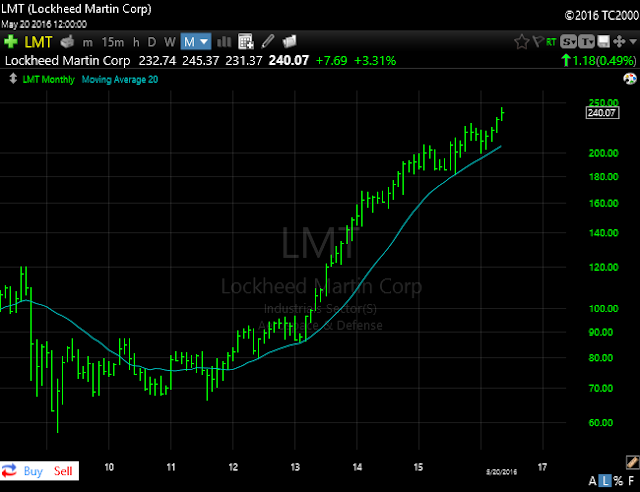Click the Sell button

(x=63, y=471)
